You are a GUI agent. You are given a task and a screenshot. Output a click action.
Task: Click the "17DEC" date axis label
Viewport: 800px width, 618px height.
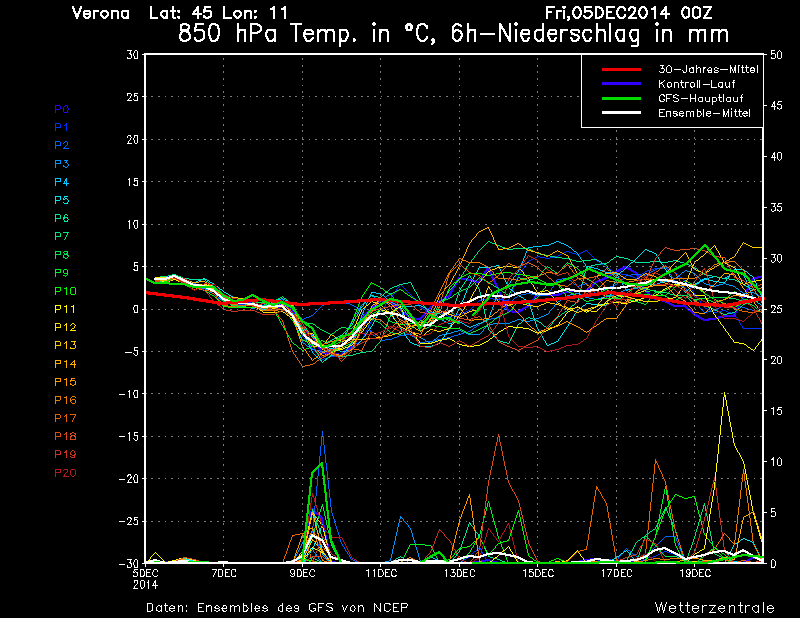coord(616,574)
